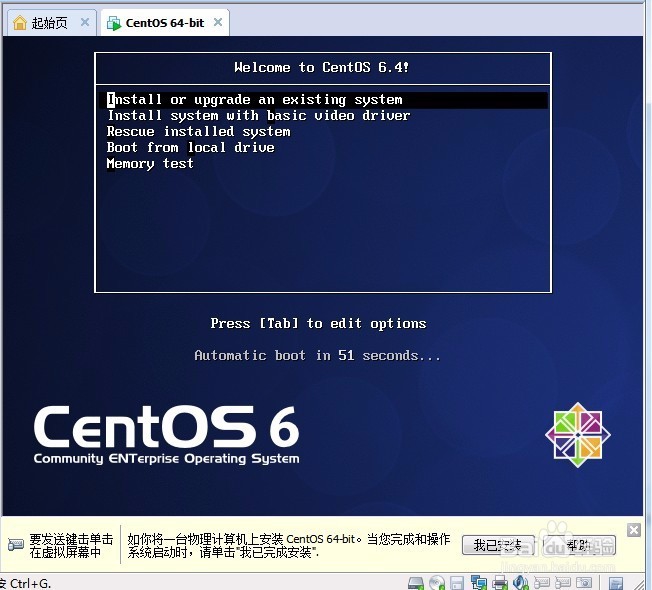Click the 我已完成安装 button
The image size is (652, 590).
tap(498, 545)
